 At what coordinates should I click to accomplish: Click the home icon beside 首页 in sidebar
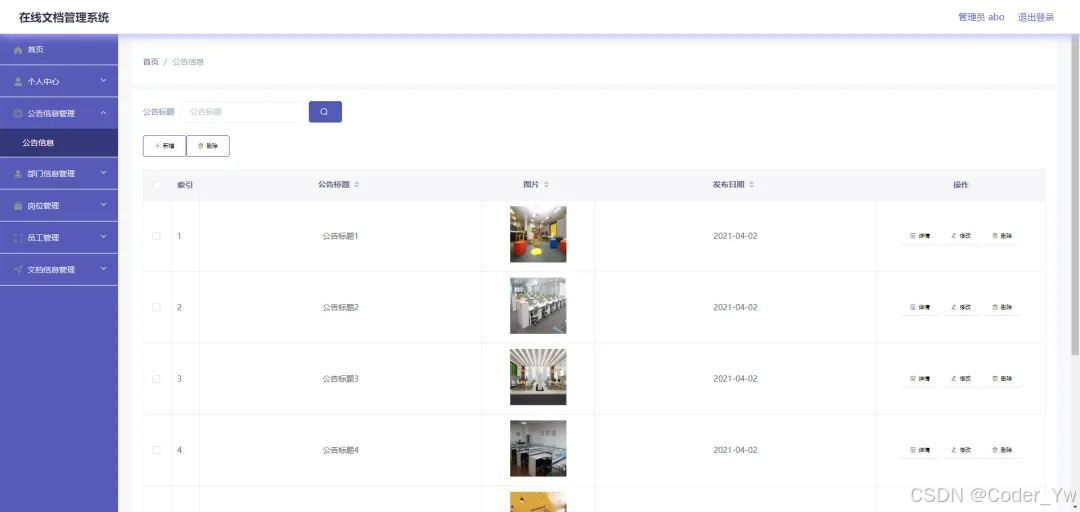tap(18, 50)
